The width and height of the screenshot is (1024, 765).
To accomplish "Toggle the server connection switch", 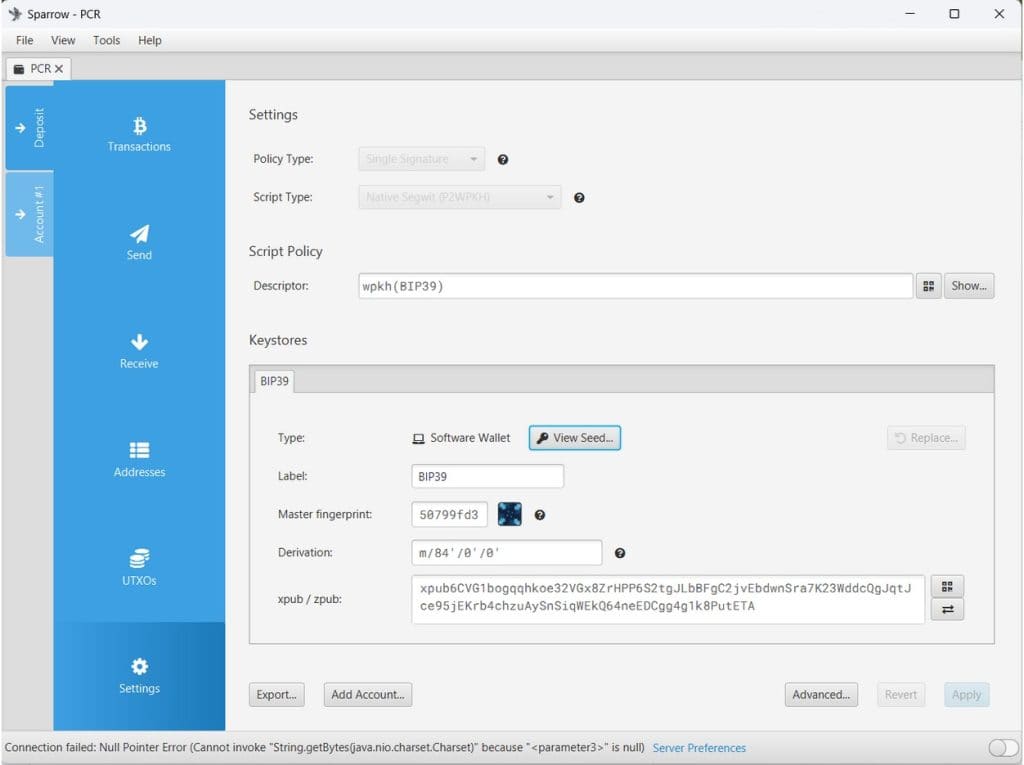I will (x=1001, y=747).
